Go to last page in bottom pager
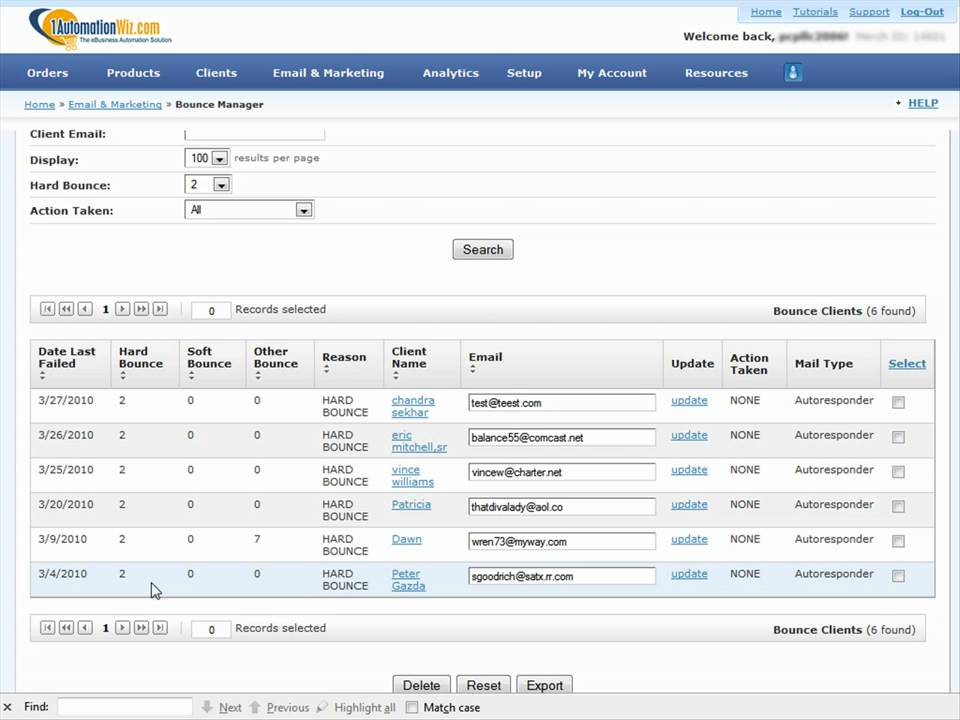The height and width of the screenshot is (720, 960). click(x=160, y=628)
